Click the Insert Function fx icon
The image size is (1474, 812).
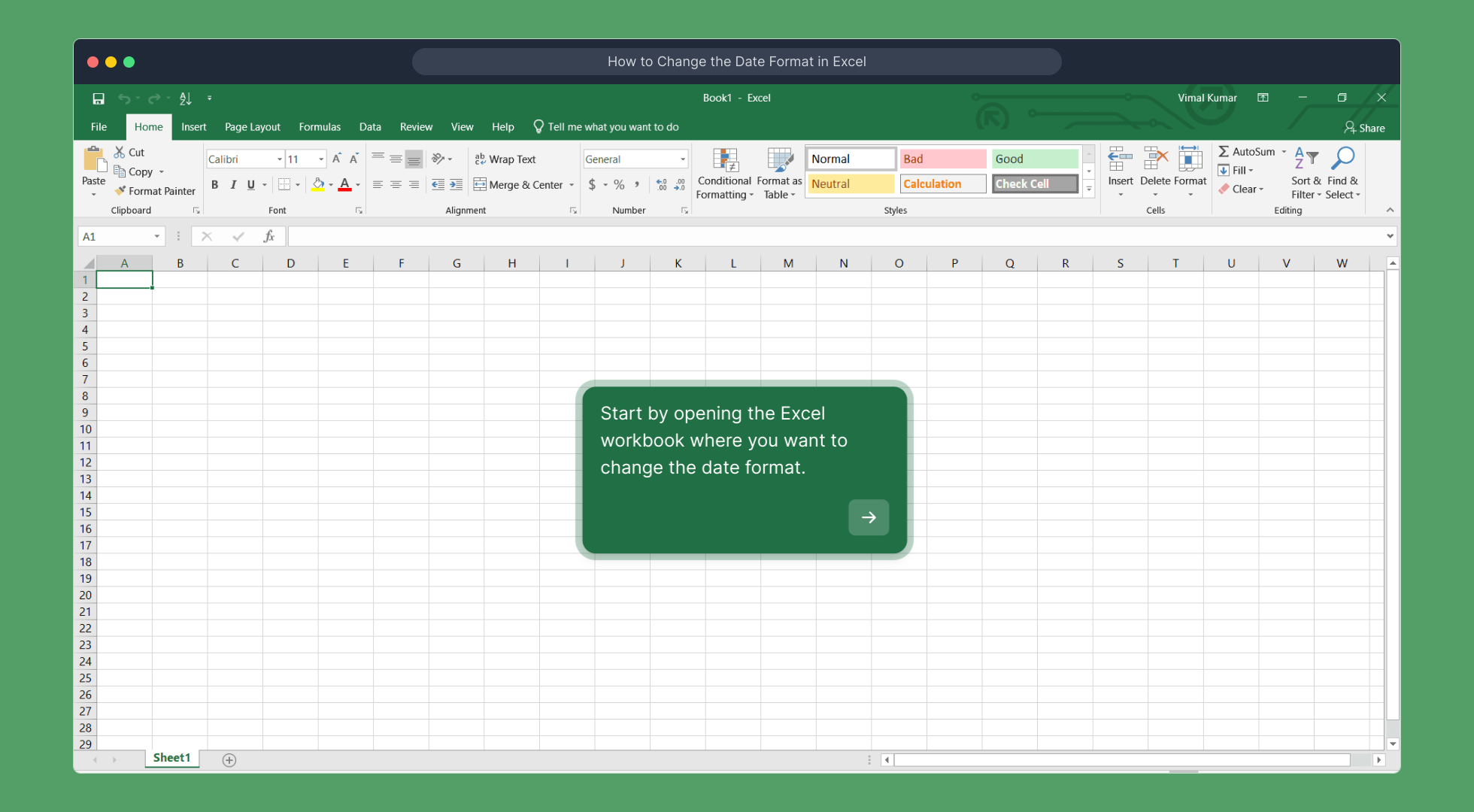pos(268,237)
